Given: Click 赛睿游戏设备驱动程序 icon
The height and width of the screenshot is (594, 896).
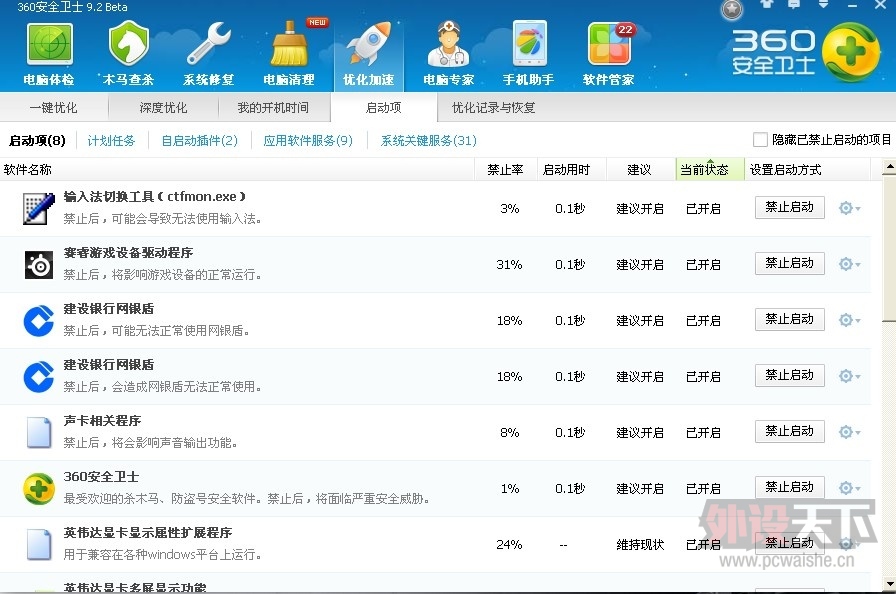Looking at the screenshot, I should click(x=39, y=265).
